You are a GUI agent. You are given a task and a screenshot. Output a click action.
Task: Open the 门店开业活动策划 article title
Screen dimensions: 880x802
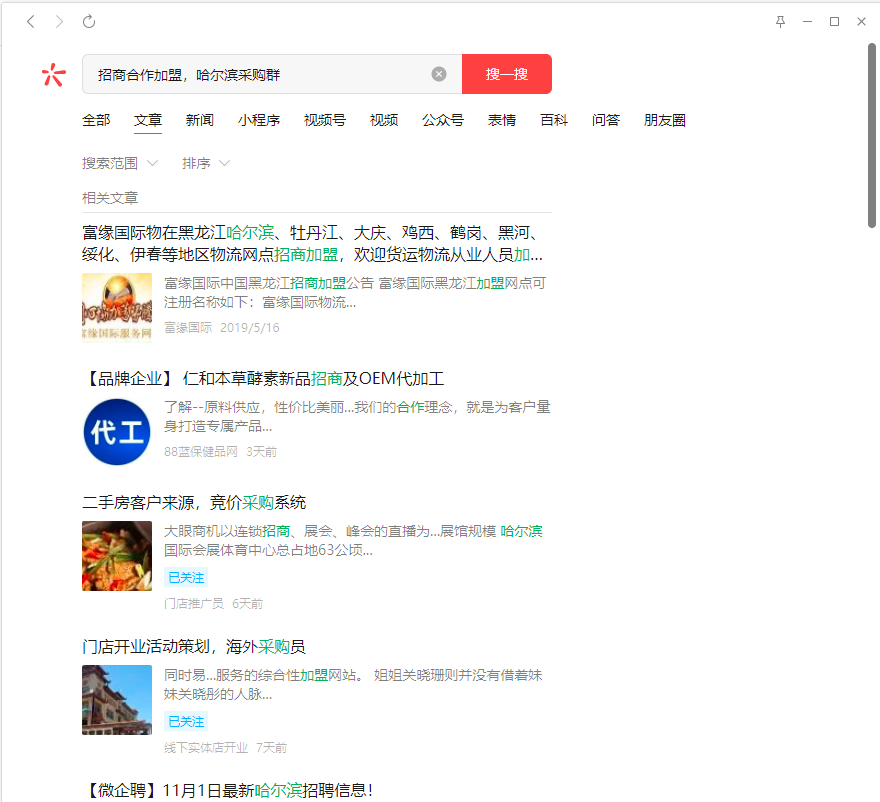click(194, 647)
